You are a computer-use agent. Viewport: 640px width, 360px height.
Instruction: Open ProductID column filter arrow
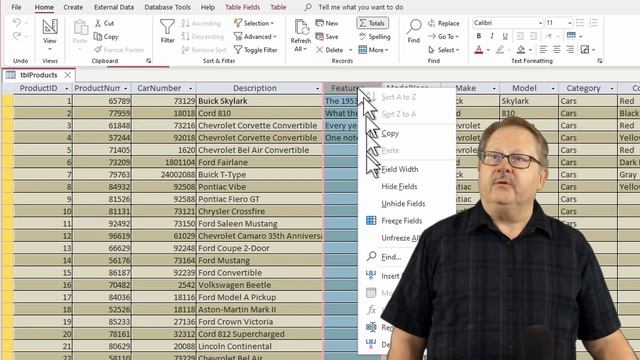[x=67, y=88]
